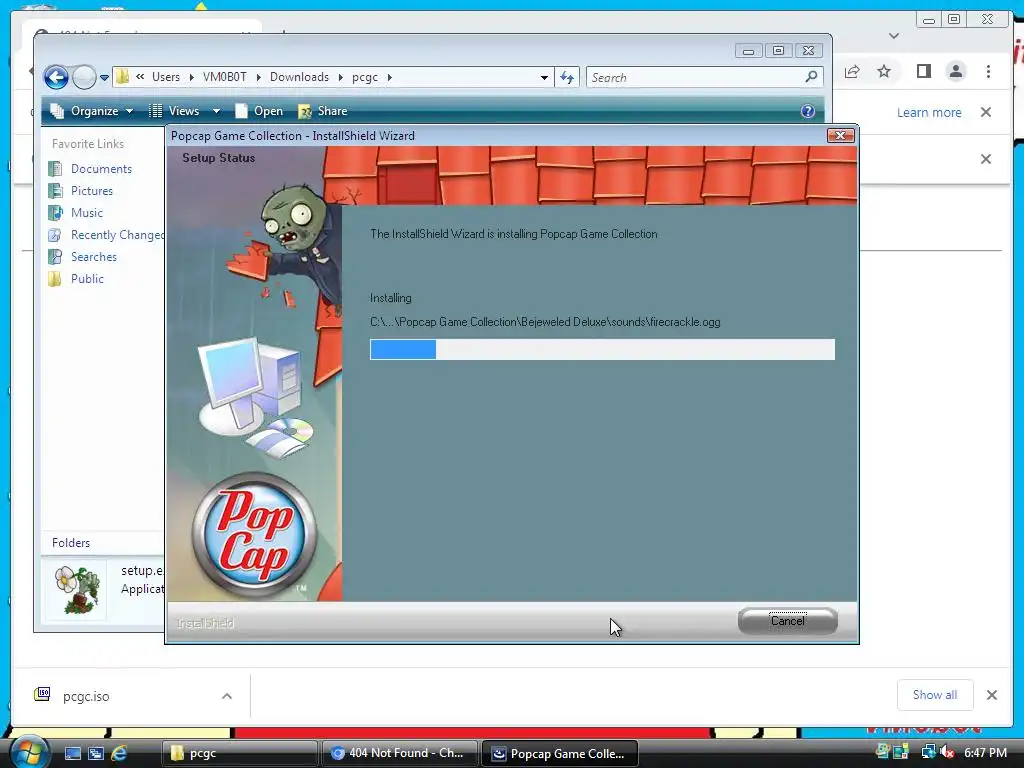This screenshot has width=1024, height=768.
Task: Click the network tray icon
Action: coord(928,752)
